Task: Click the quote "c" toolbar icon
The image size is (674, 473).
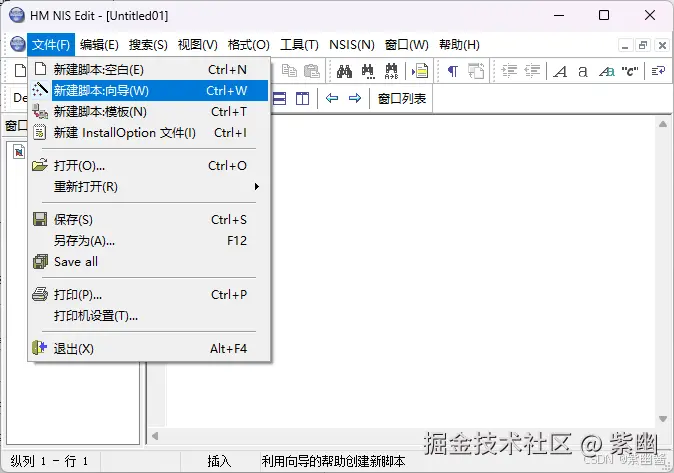Action: coord(630,71)
